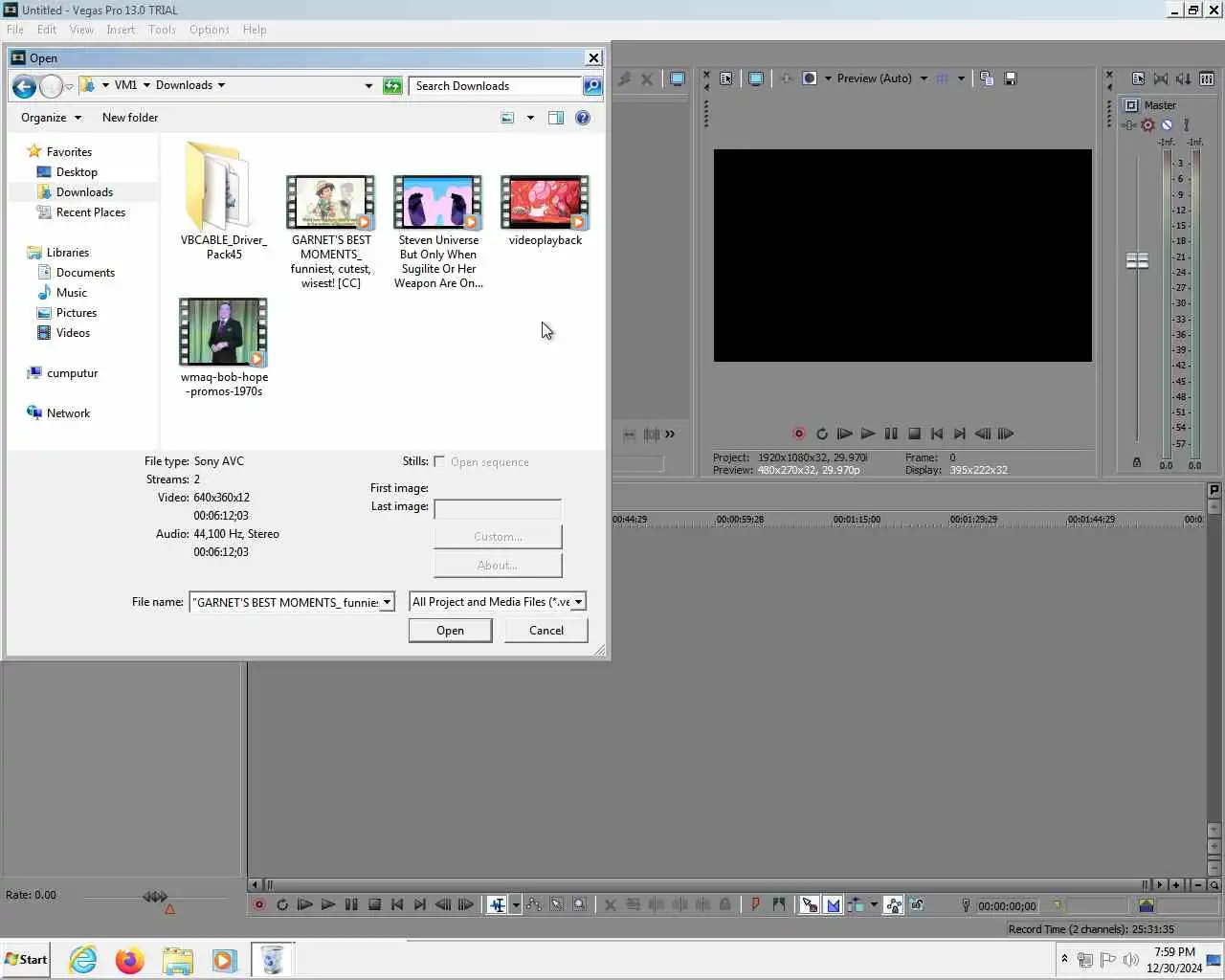Toggle Enable Snapping icon in bottom toolbar
The height and width of the screenshot is (980, 1225).
click(x=810, y=904)
